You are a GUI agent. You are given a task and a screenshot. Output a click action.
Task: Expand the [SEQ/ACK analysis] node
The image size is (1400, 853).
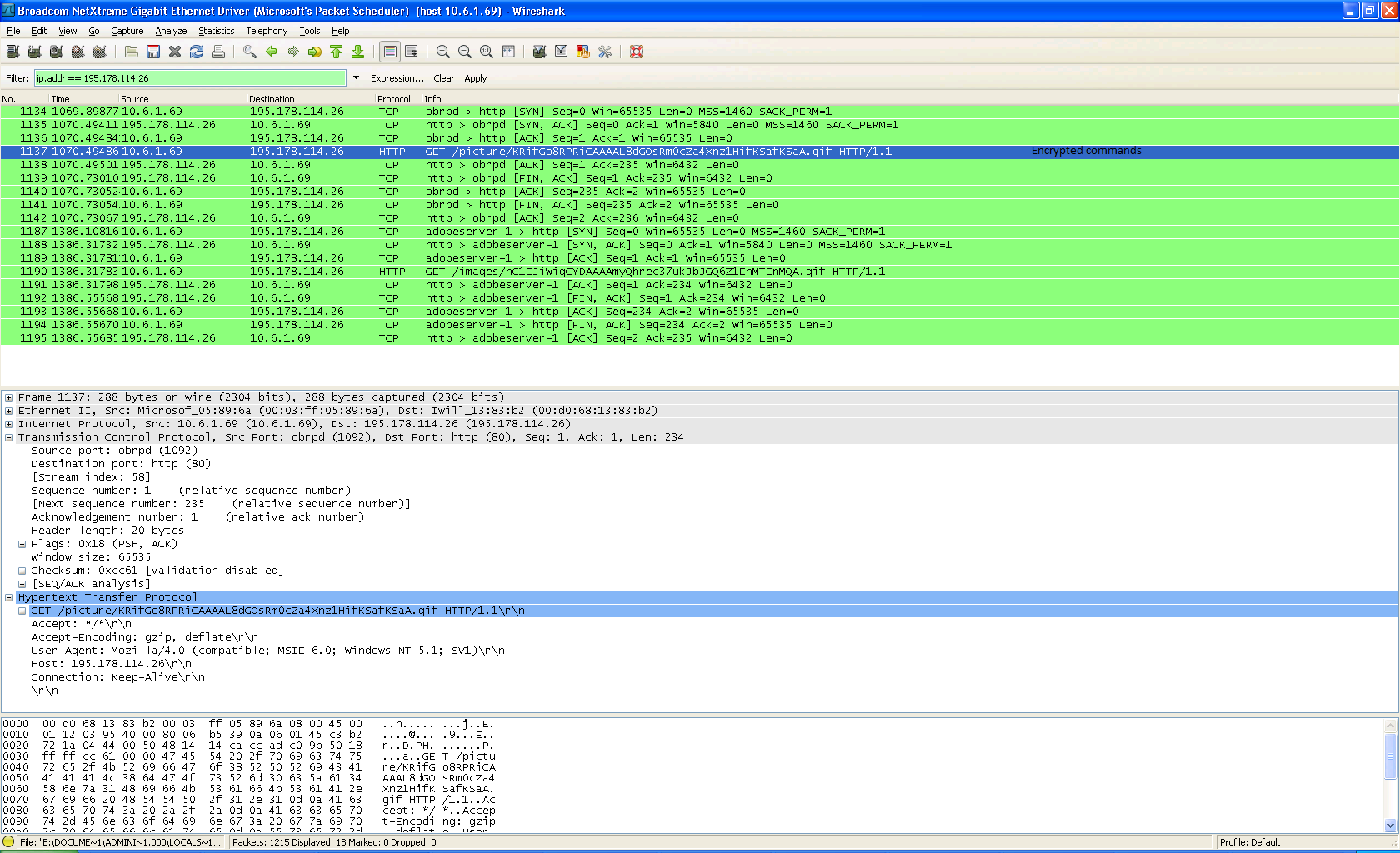click(22, 584)
